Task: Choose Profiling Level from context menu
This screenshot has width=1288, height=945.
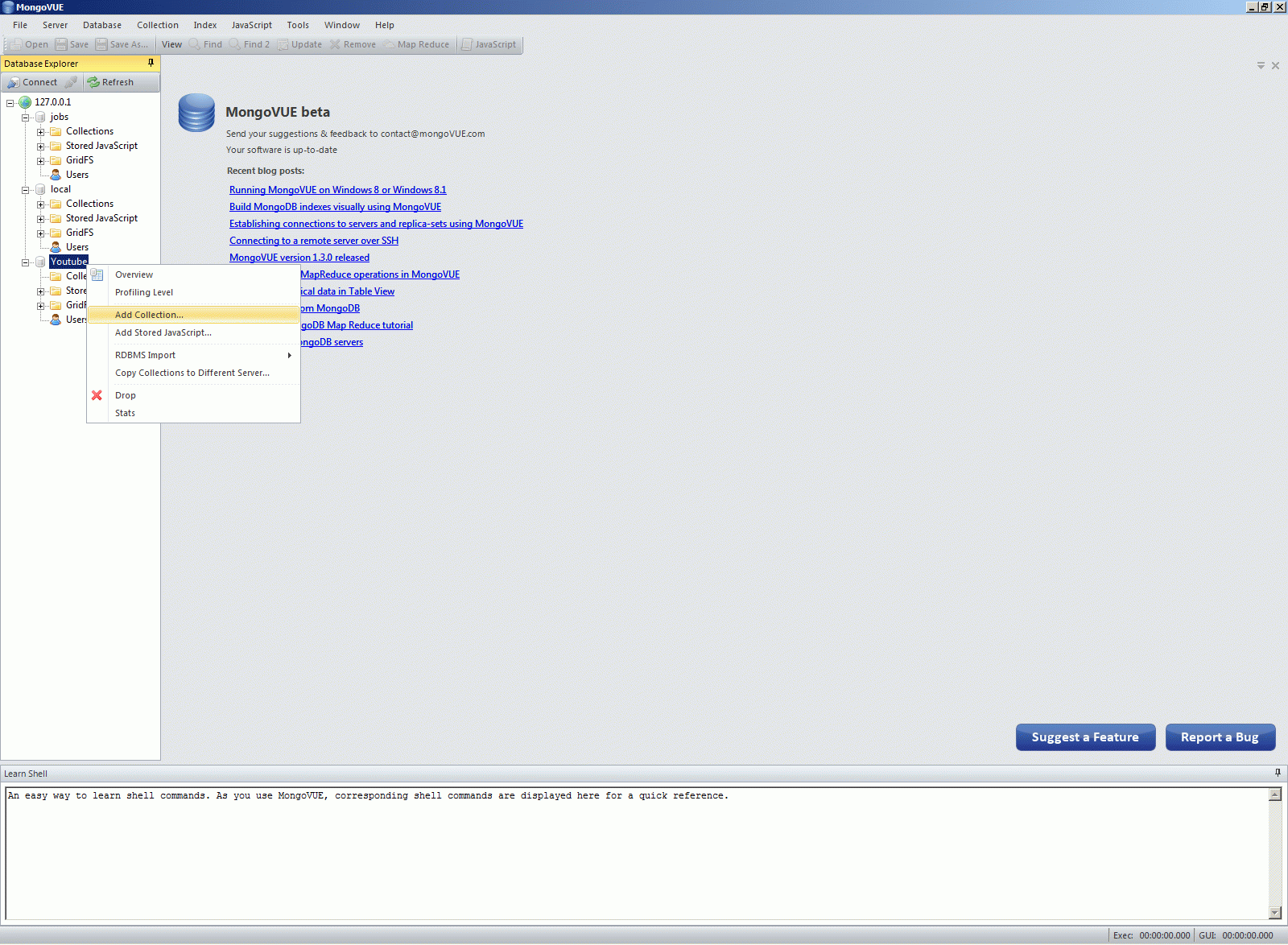Action: [193, 292]
